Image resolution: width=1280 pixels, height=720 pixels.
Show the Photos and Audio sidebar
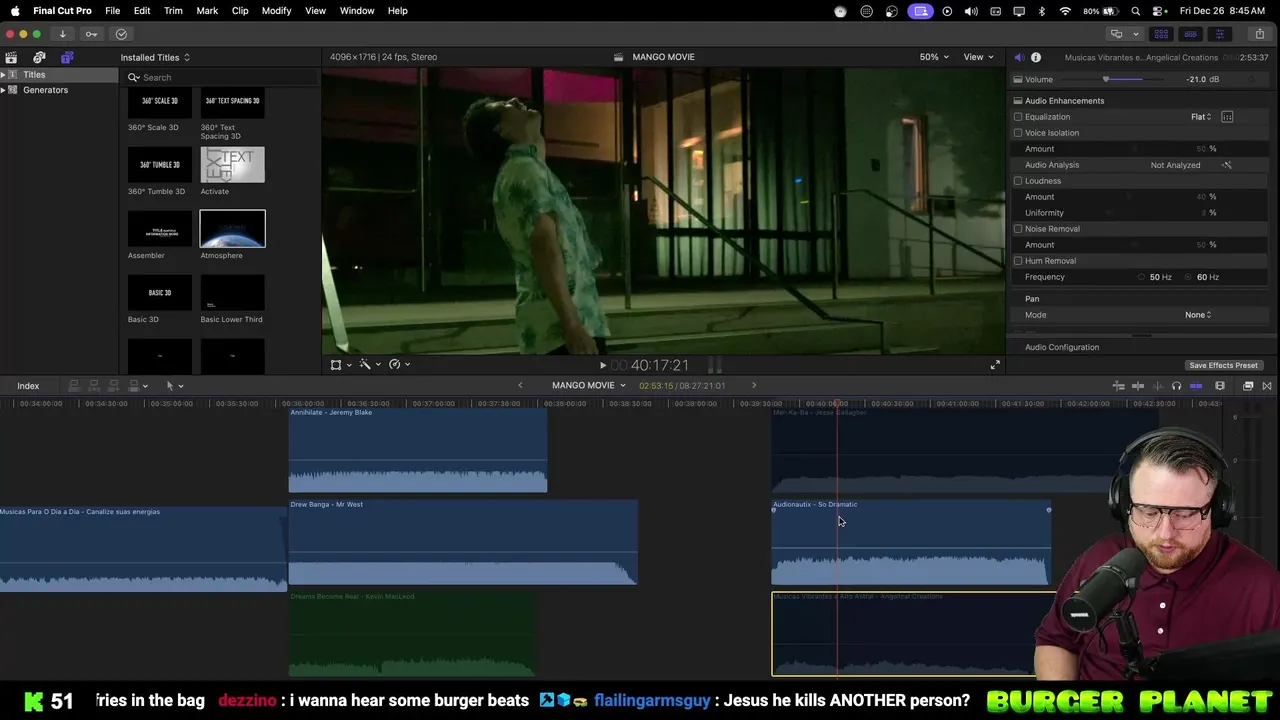coord(39,57)
